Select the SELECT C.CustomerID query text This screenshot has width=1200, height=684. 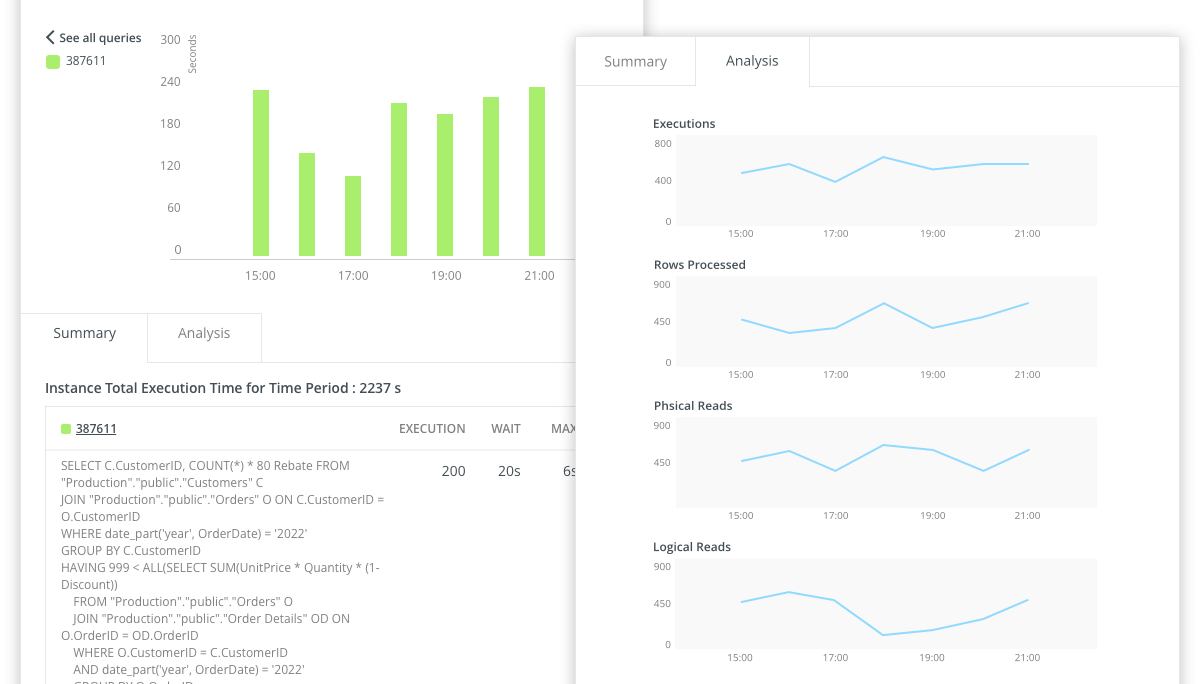pyautogui.click(x=200, y=465)
